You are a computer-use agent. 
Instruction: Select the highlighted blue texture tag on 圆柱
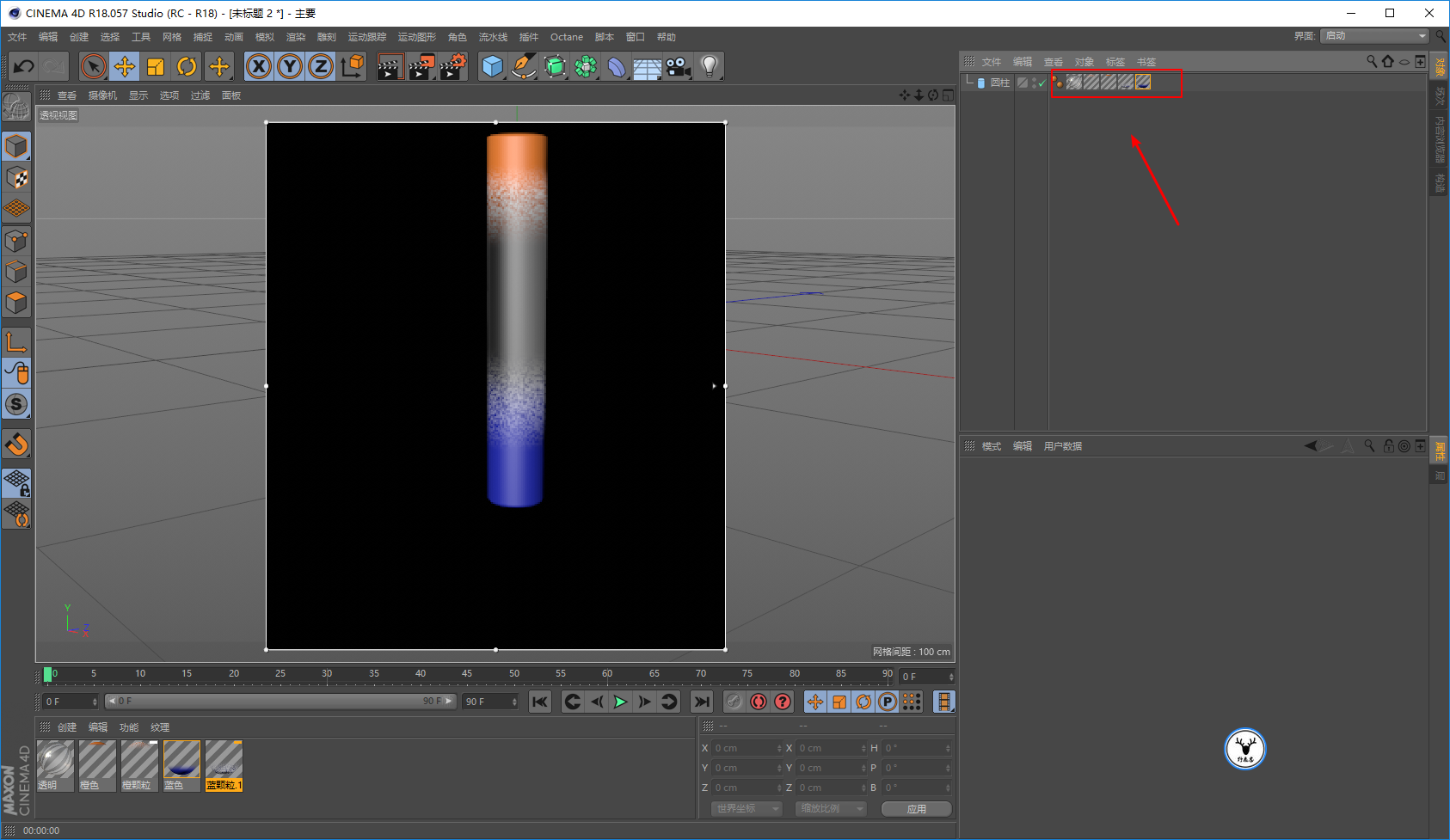pos(1143,82)
